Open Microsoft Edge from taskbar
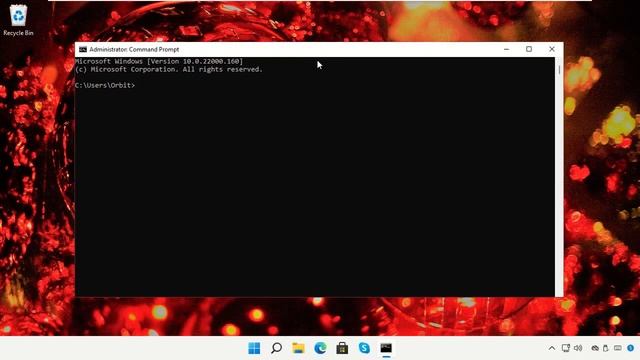 320,348
